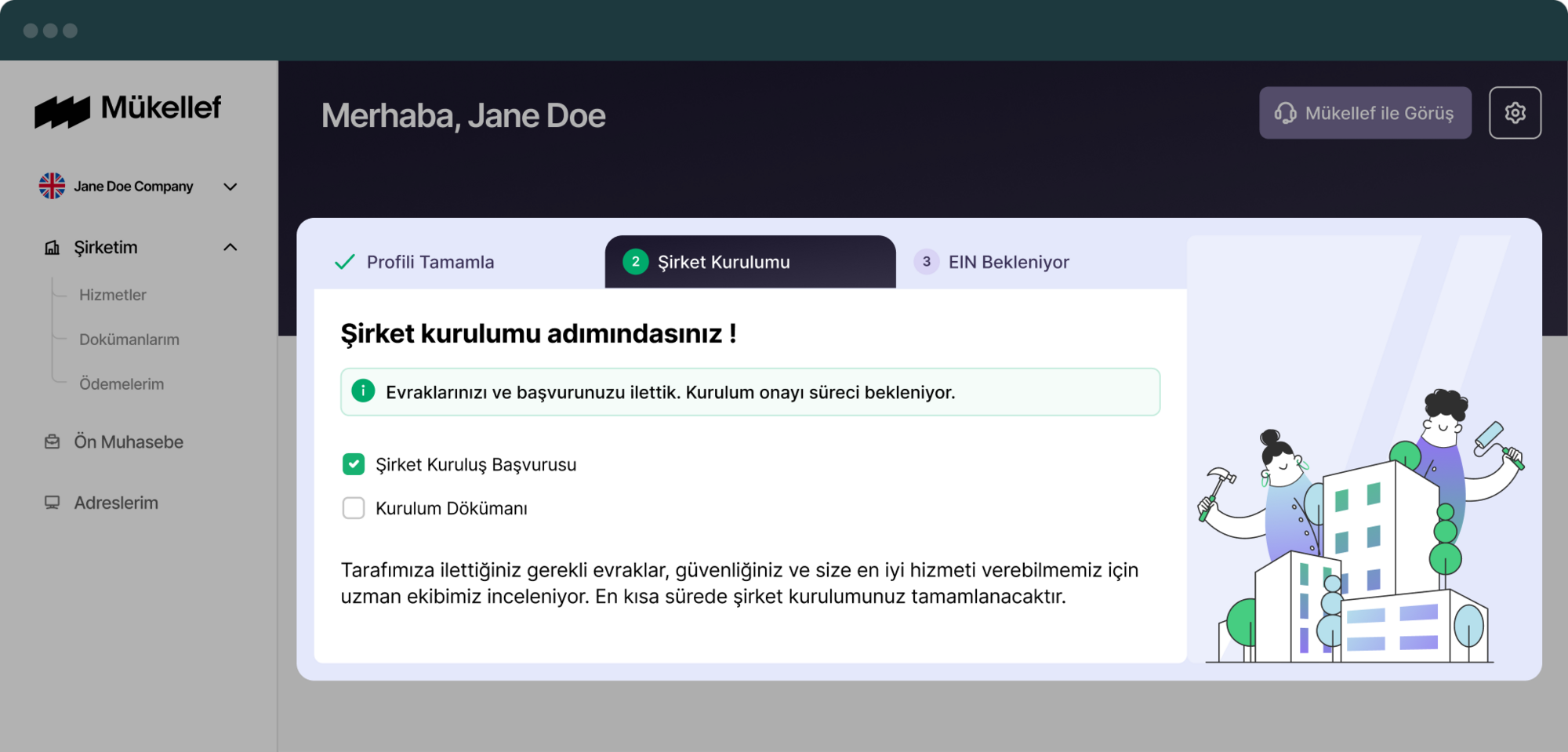Click the Adreslerim monitor icon

(x=53, y=503)
